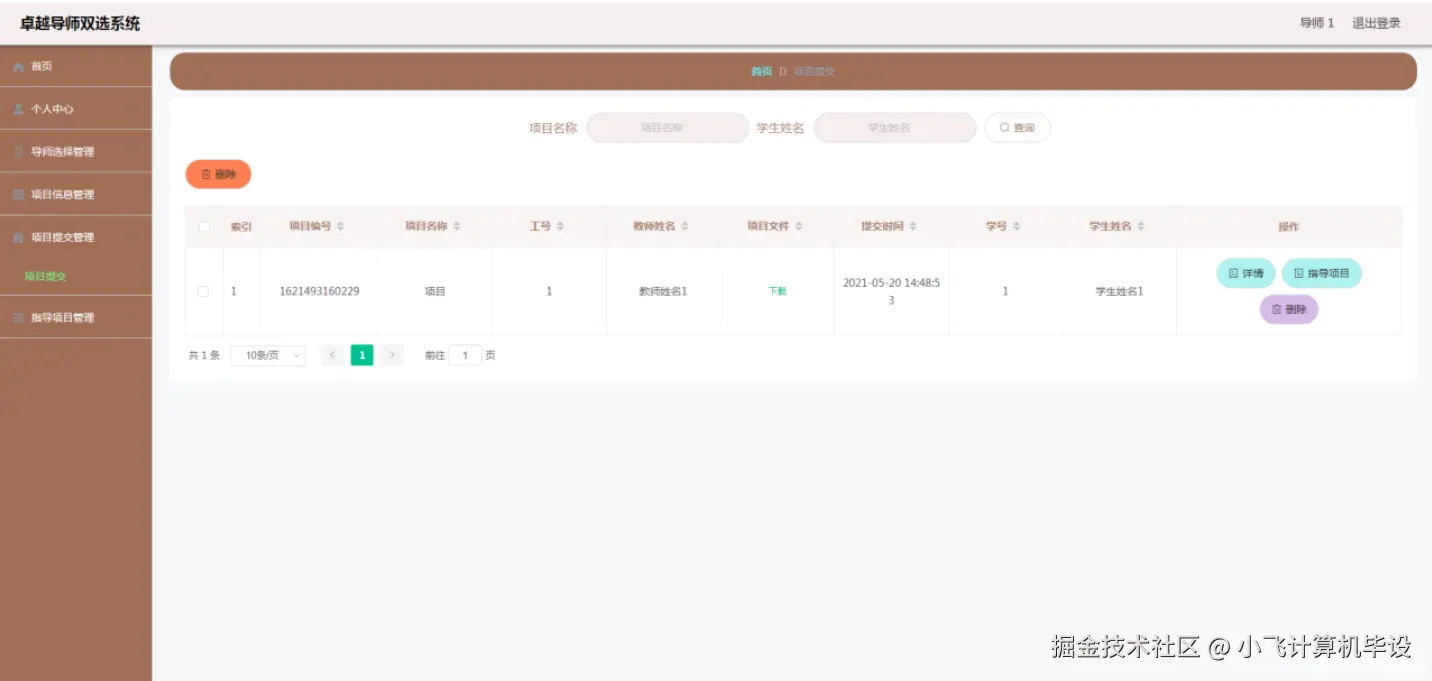Toggle the select-all checkbox in header

pos(204,227)
